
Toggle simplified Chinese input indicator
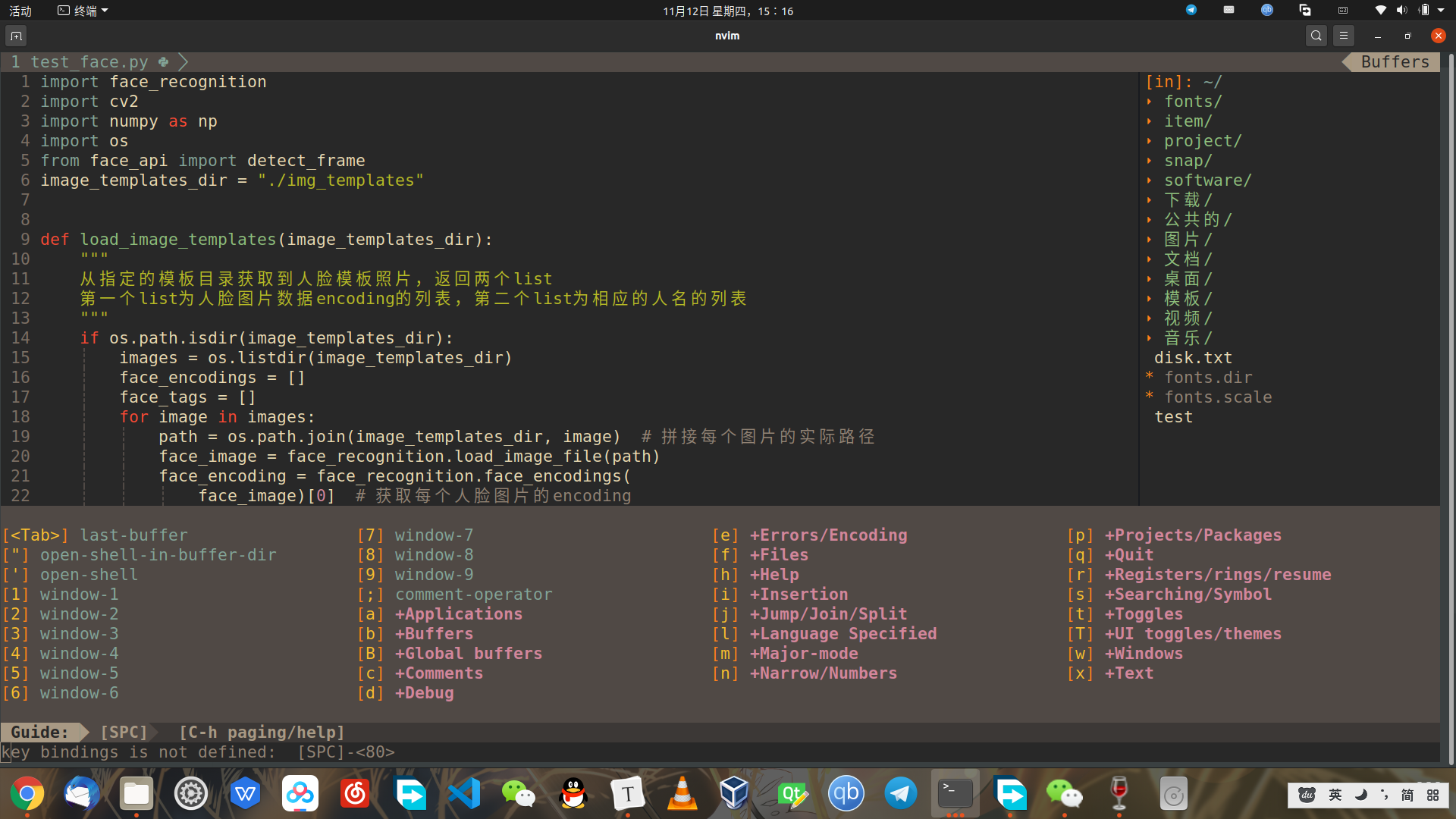tap(1407, 795)
